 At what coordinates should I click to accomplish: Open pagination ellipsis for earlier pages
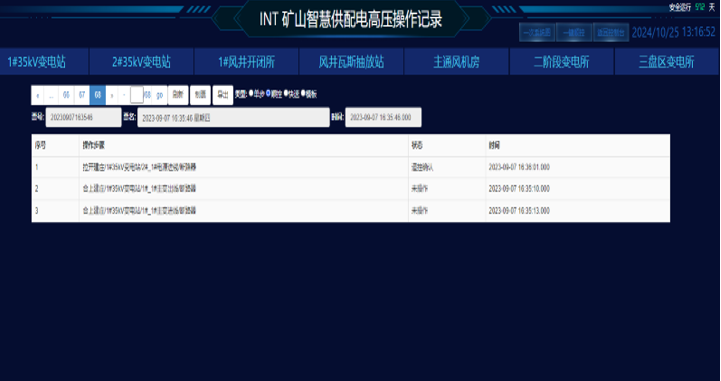[x=51, y=95]
